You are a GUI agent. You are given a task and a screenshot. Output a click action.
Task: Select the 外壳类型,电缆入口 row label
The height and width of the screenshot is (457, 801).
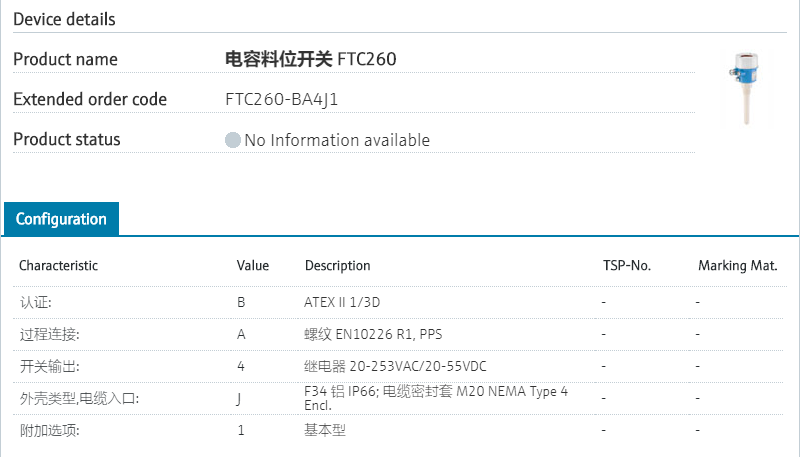(79, 399)
